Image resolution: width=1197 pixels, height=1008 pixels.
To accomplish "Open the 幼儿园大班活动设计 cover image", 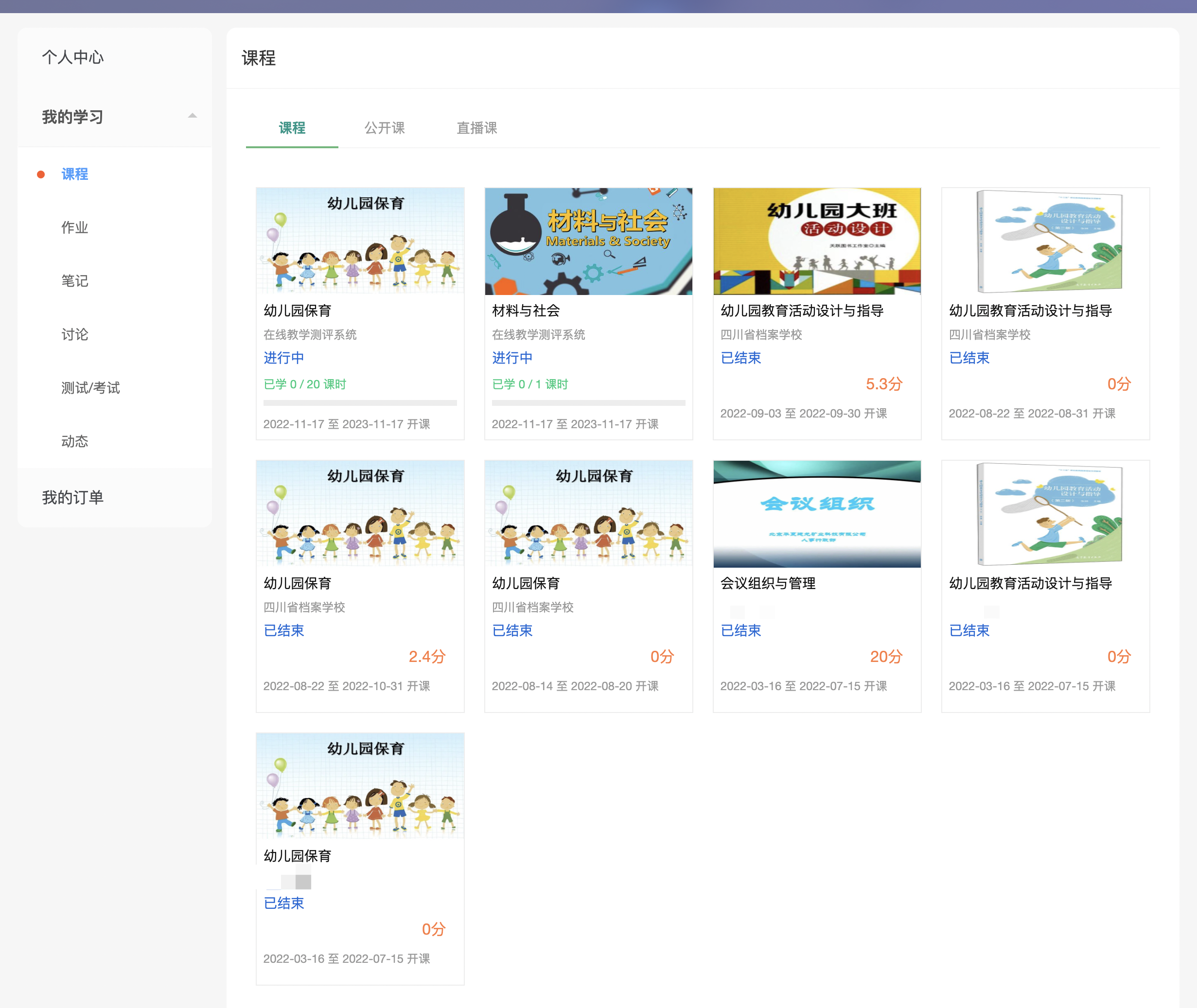I will click(816, 241).
